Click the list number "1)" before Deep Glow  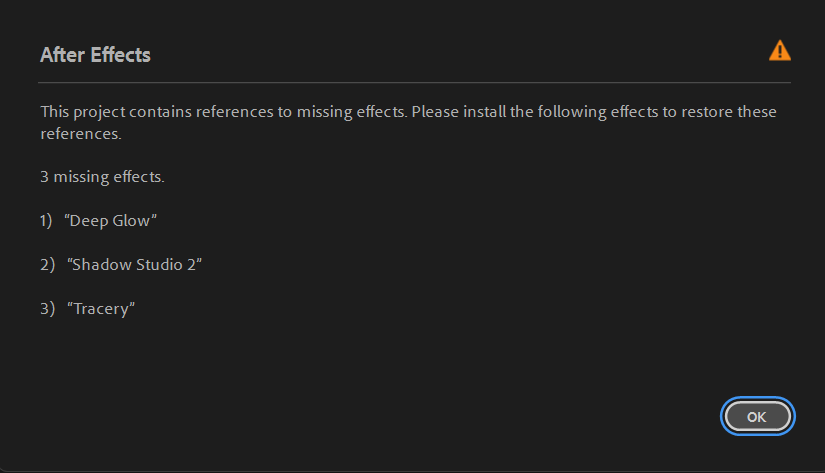pyautogui.click(x=46, y=221)
